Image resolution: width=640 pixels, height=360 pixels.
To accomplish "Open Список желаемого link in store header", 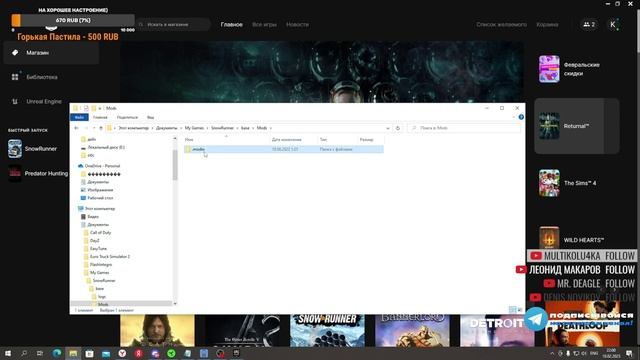I will pyautogui.click(x=501, y=24).
